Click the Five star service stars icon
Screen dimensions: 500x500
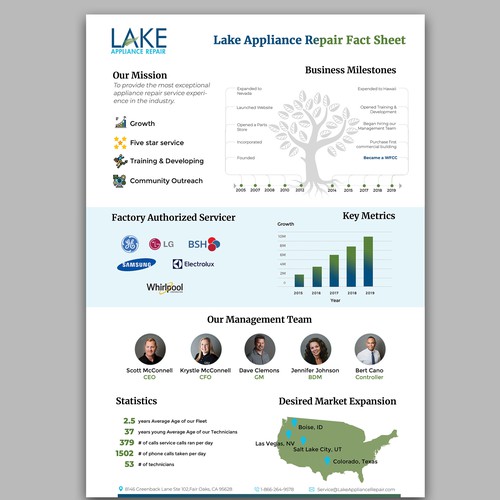(120, 142)
